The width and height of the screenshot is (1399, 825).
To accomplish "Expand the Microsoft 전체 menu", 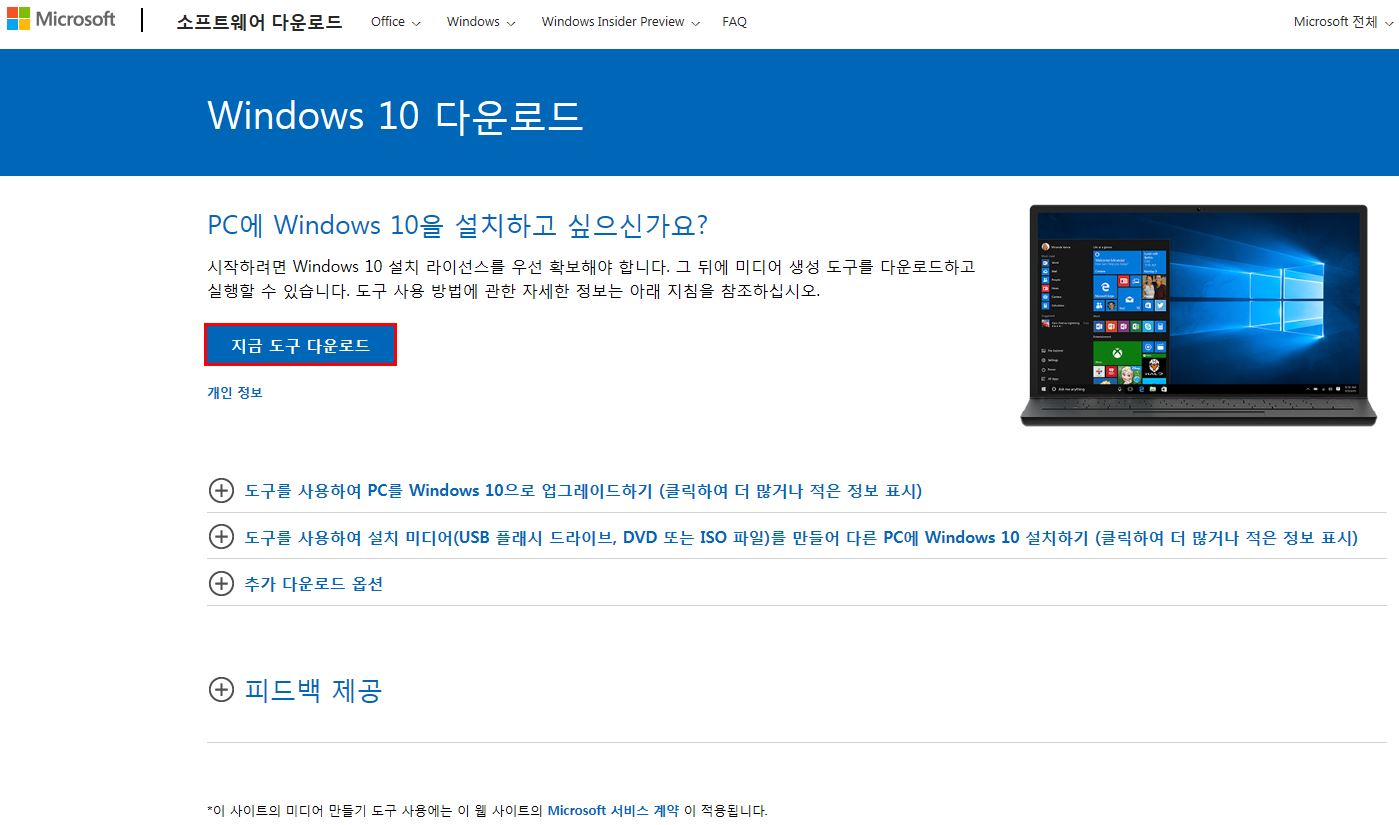I will [x=1341, y=22].
